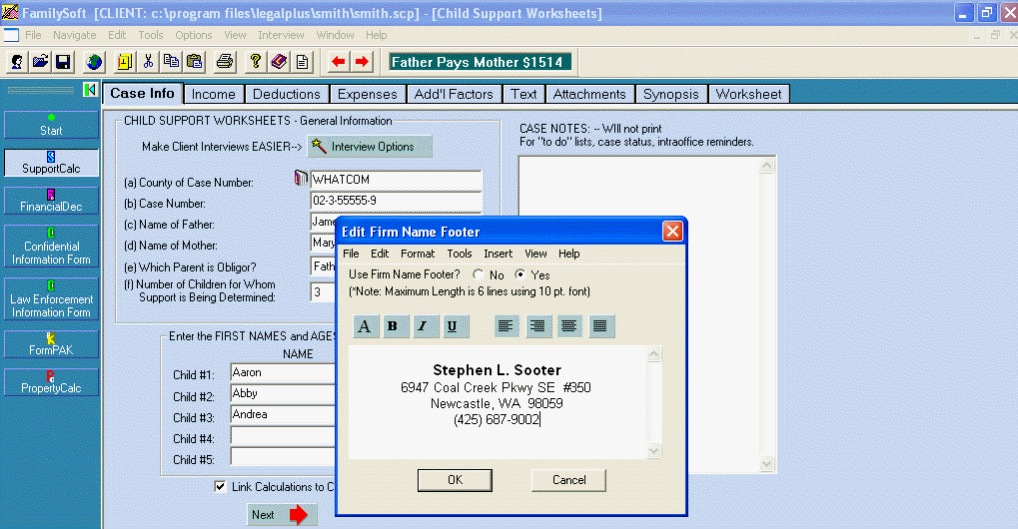
Task: Switch to the Income tab
Action: pos(214,94)
